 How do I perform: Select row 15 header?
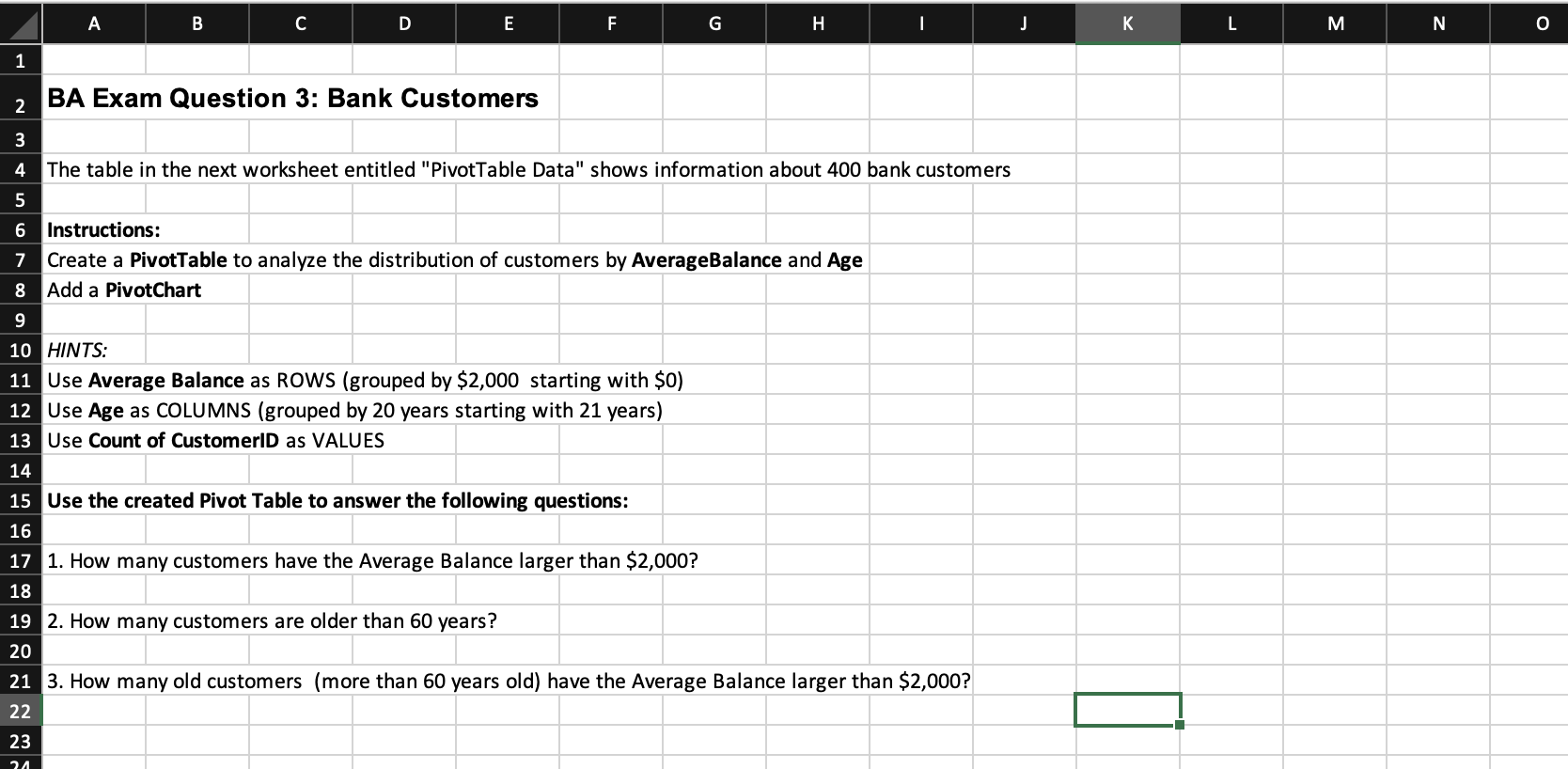point(21,500)
